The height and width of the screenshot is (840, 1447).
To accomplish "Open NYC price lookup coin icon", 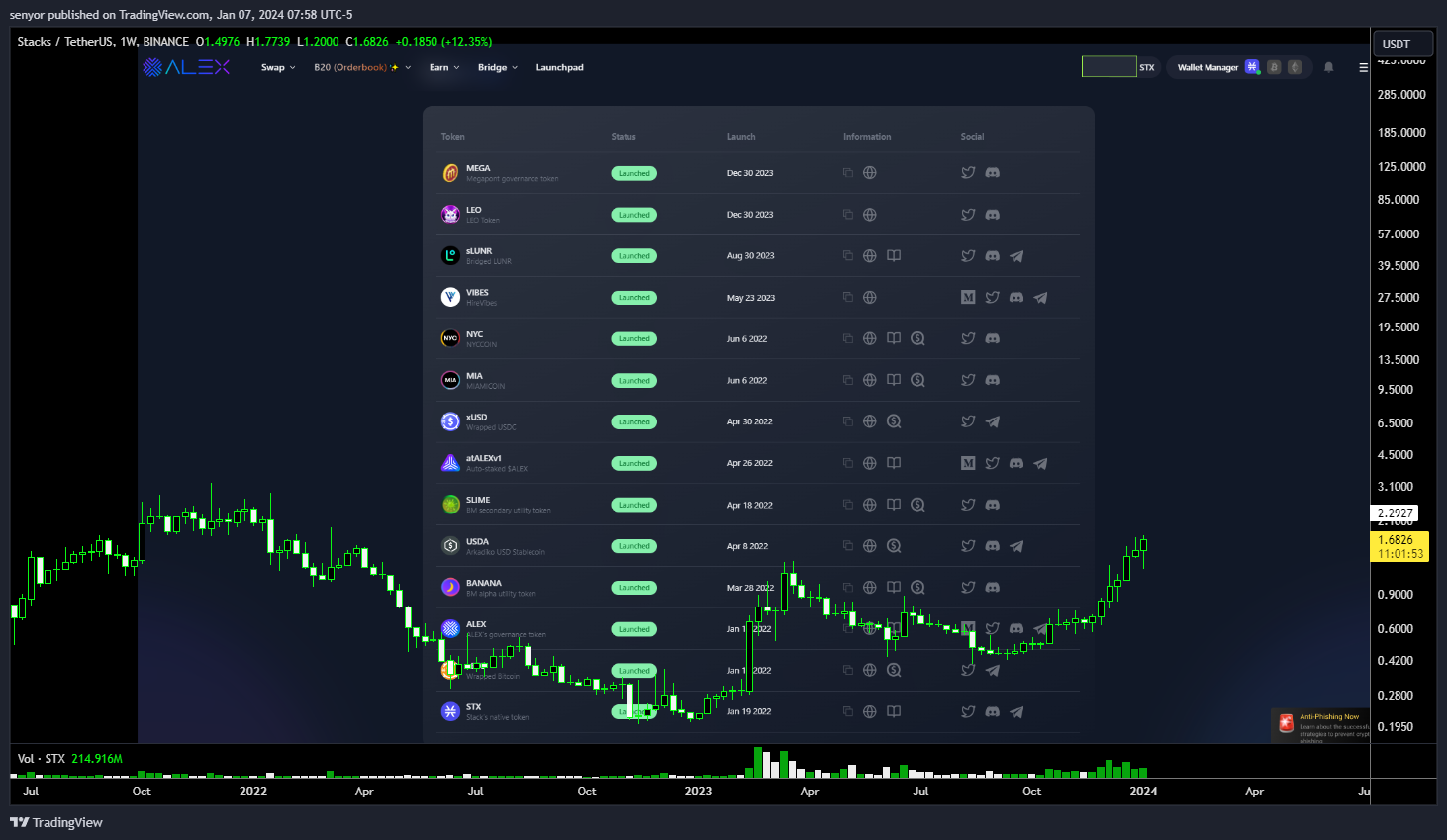I will [x=917, y=338].
